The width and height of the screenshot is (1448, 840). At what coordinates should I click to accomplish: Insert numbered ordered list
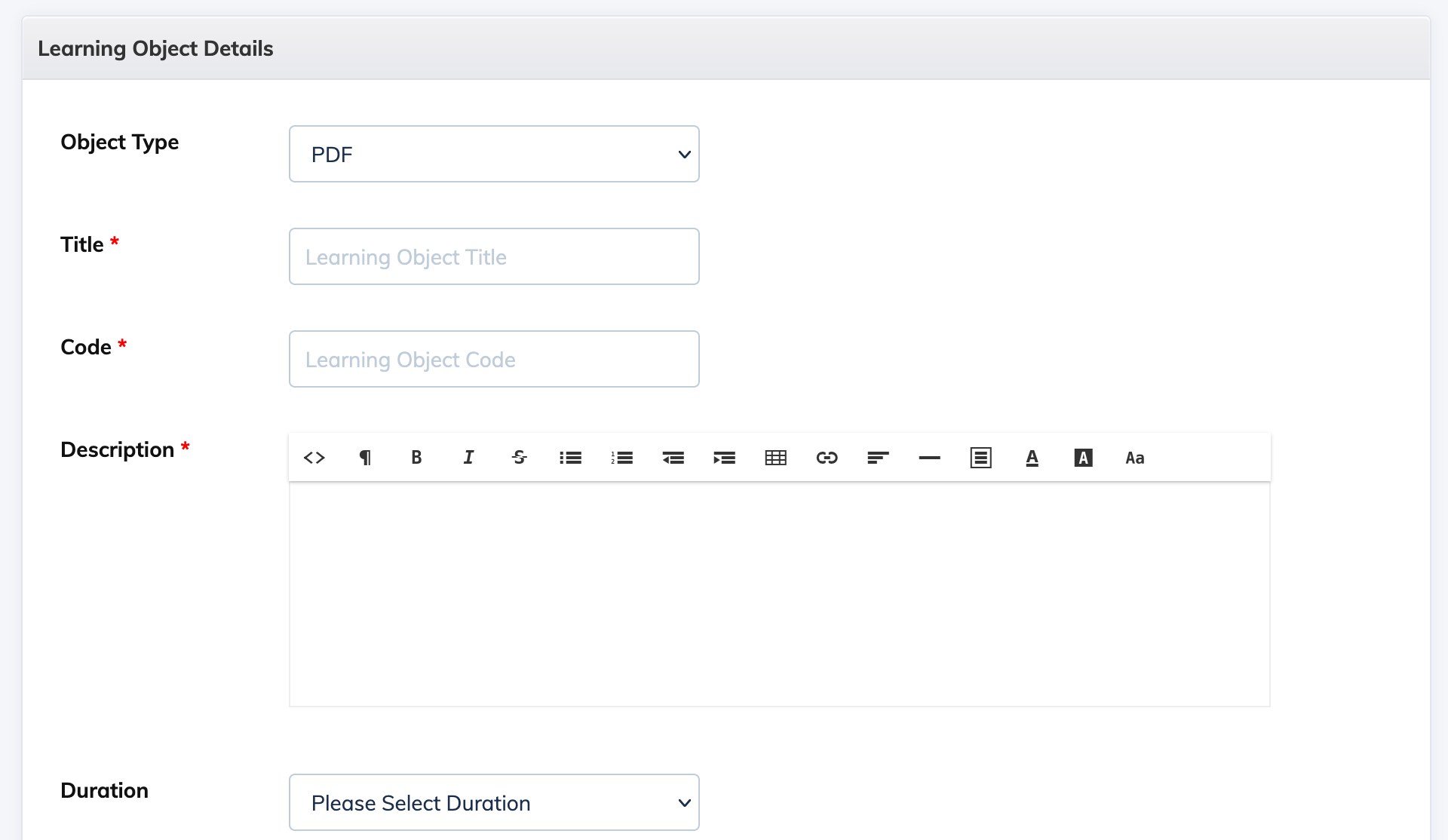click(622, 458)
